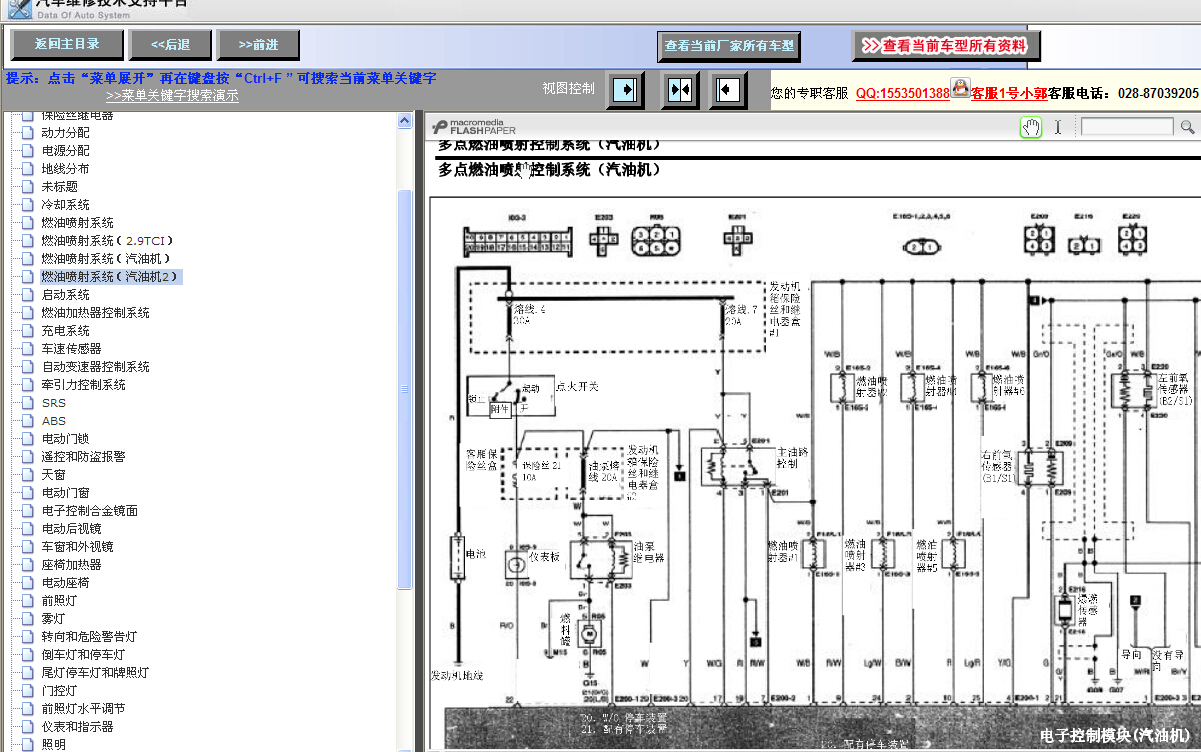Image resolution: width=1201 pixels, height=752 pixels.
Task: Open 冷却系统 tree item
Action: tap(65, 204)
